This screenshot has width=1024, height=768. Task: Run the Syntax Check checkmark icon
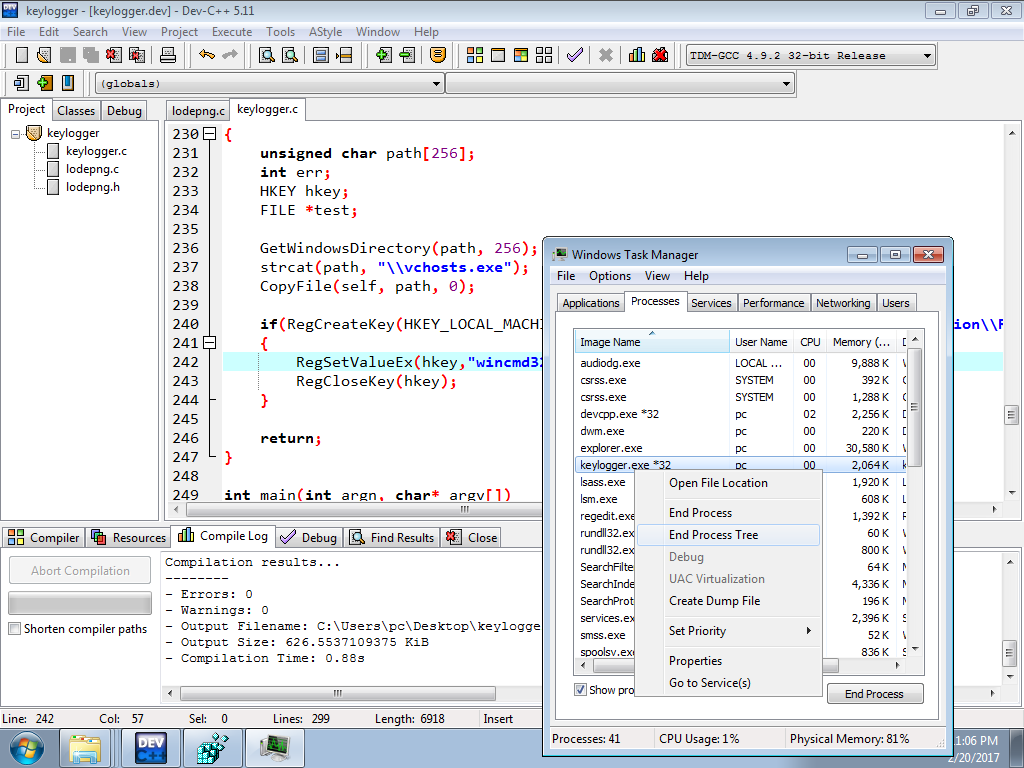[575, 55]
